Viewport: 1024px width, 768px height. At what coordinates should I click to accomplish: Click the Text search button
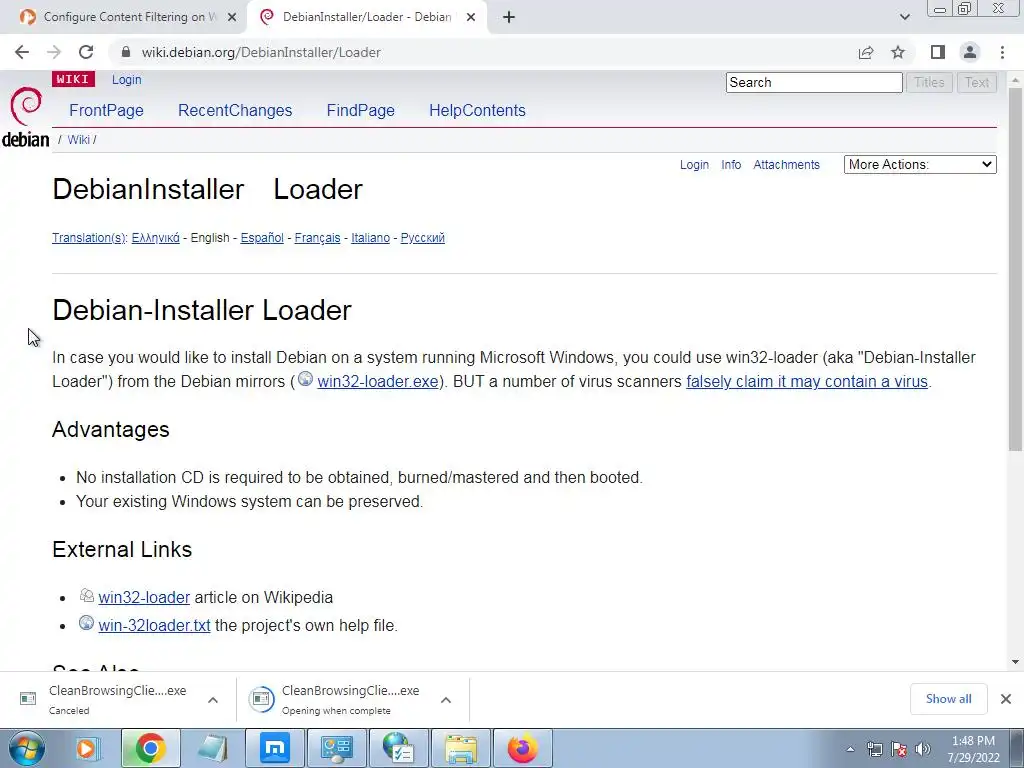[x=977, y=82]
